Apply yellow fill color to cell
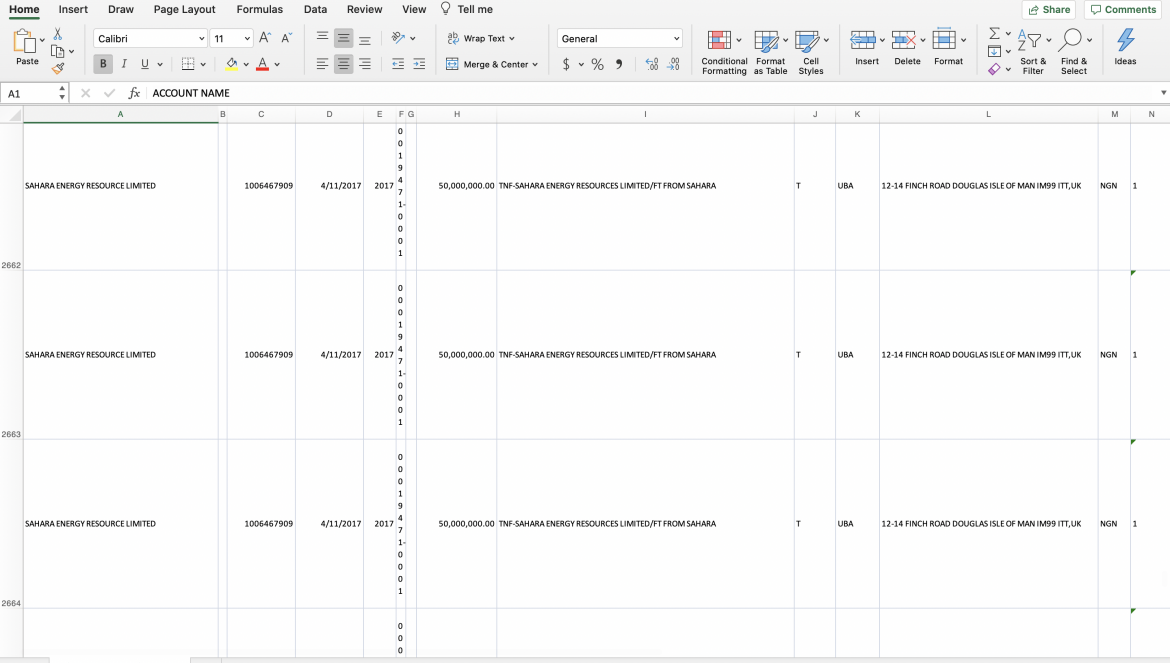 [x=231, y=64]
